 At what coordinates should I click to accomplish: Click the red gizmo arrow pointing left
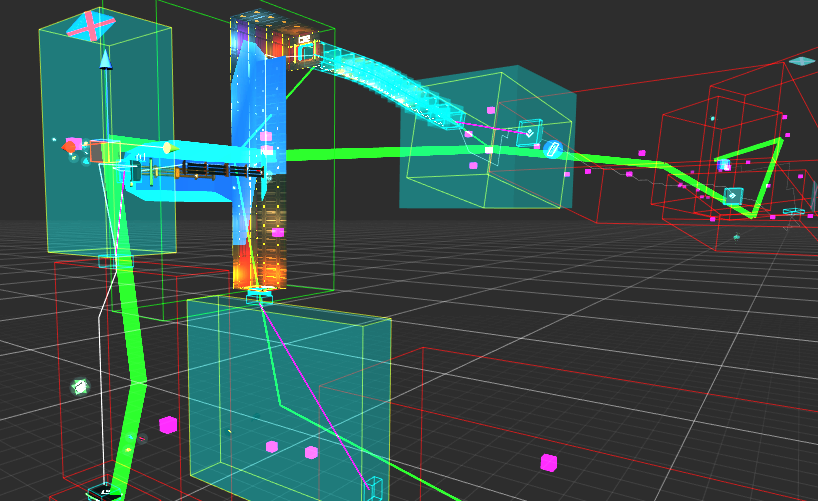pos(70,148)
